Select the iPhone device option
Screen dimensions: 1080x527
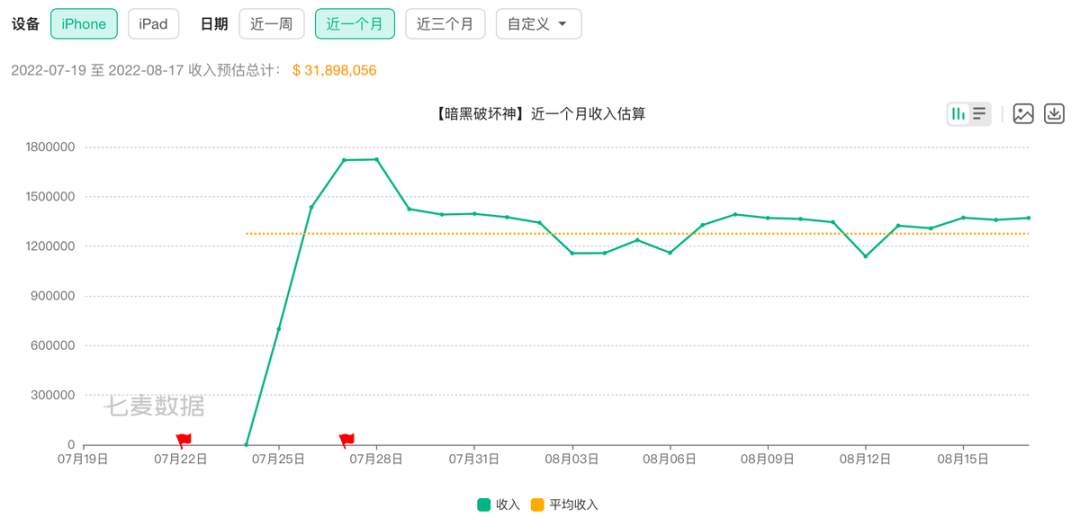click(x=84, y=24)
